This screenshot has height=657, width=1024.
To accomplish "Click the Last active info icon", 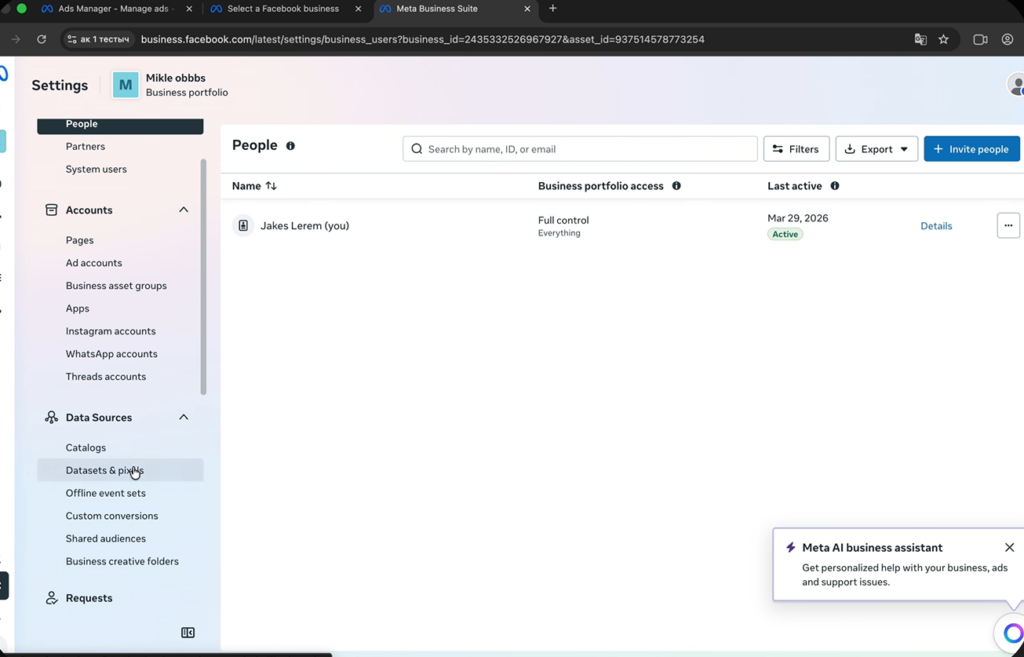I will coord(835,185).
